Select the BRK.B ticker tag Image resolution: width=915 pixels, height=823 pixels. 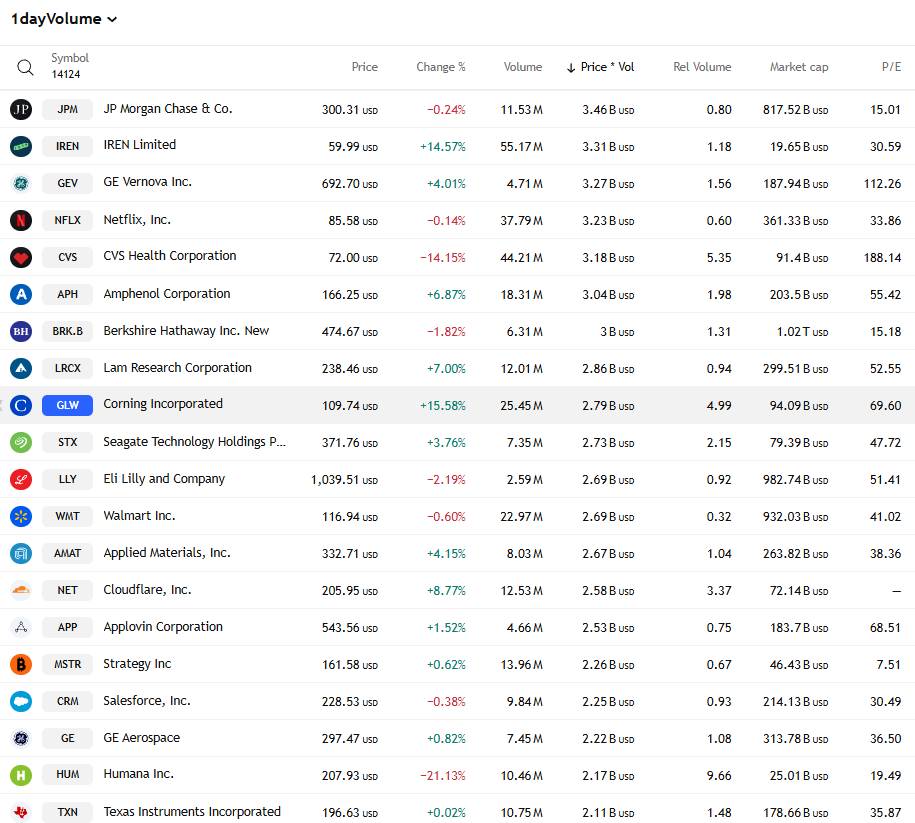point(68,332)
